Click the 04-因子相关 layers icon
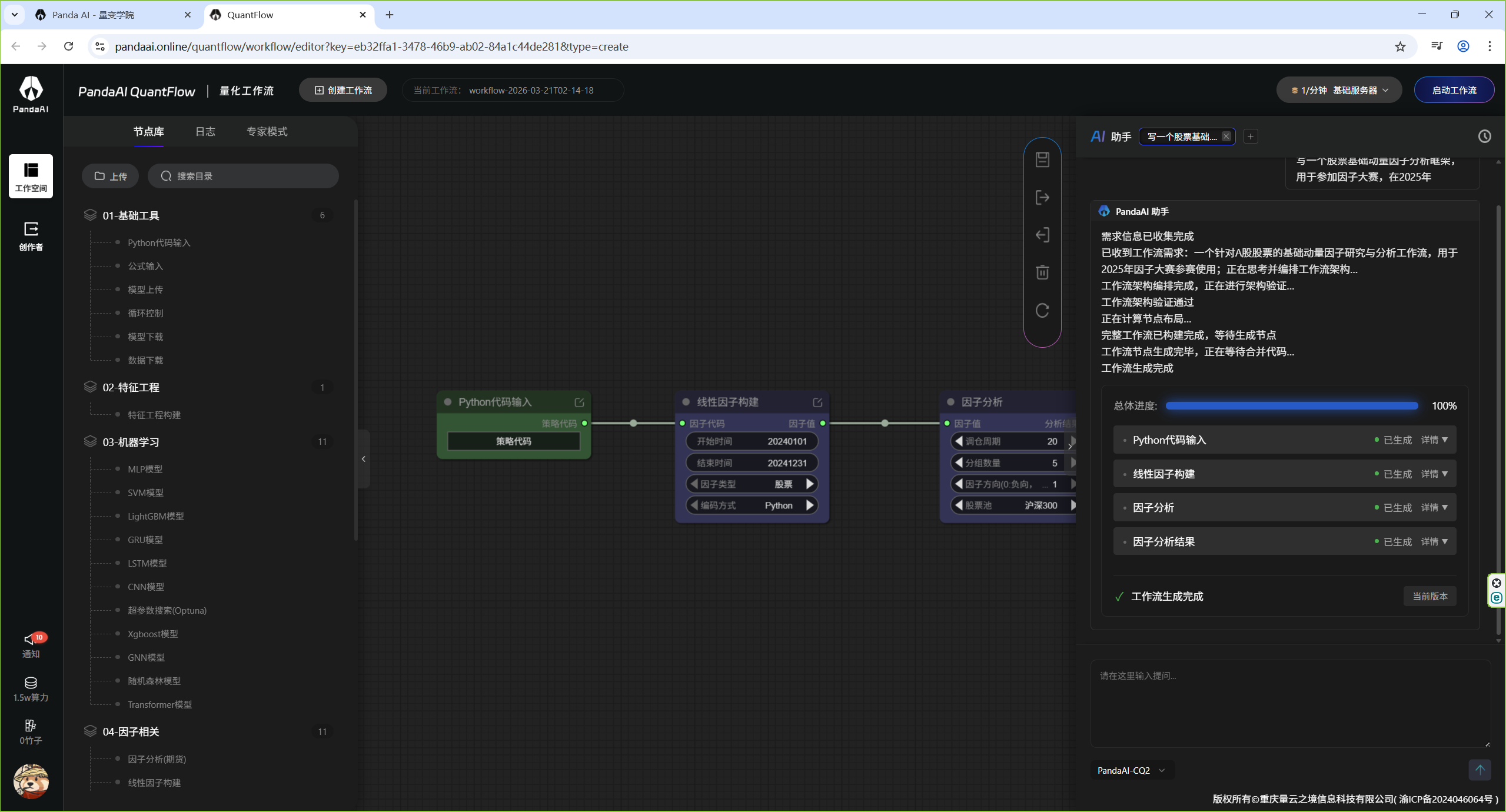Screen dimensions: 1506x812 click(x=90, y=731)
